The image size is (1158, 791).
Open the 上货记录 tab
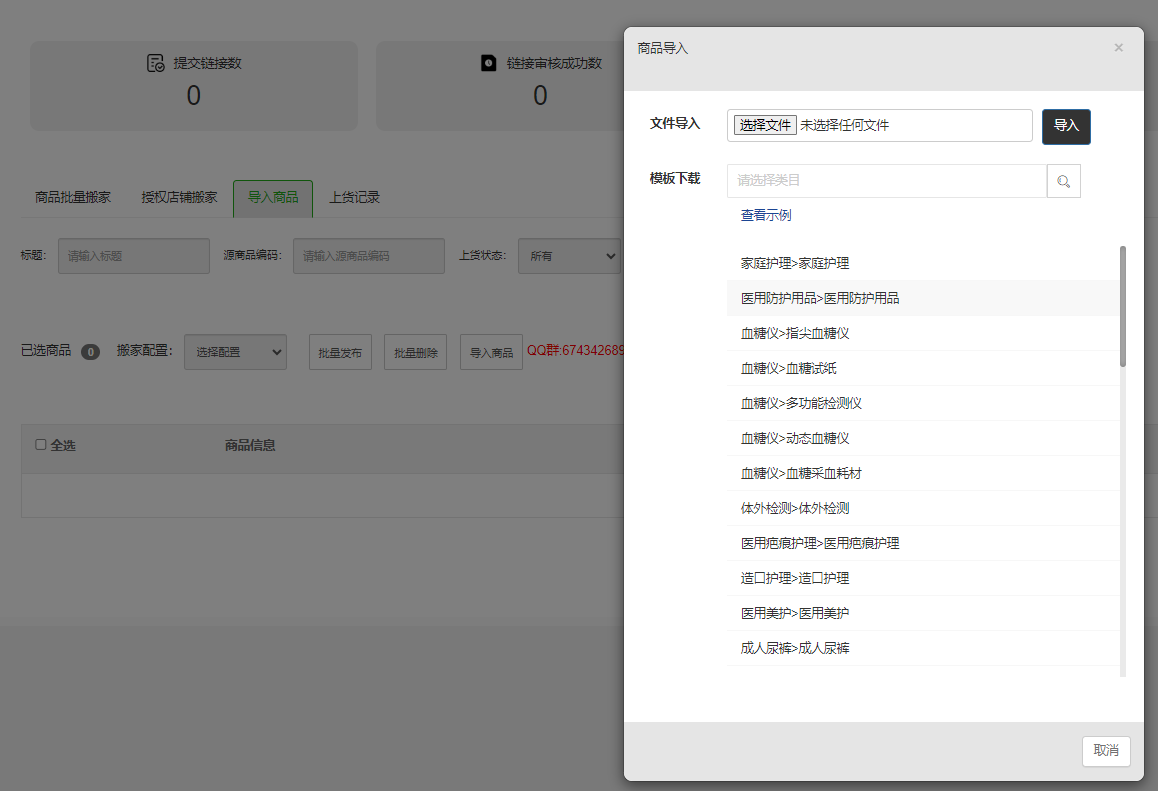click(354, 198)
